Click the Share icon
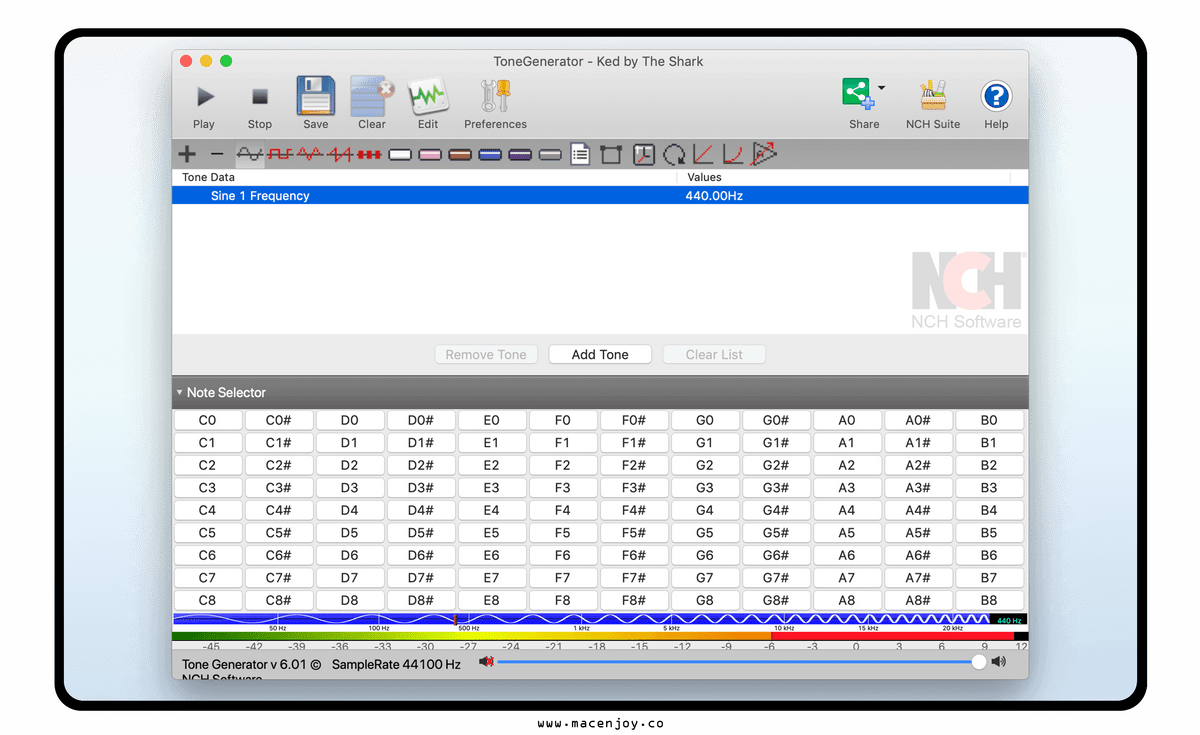This screenshot has height=735, width=1200. click(x=858, y=95)
